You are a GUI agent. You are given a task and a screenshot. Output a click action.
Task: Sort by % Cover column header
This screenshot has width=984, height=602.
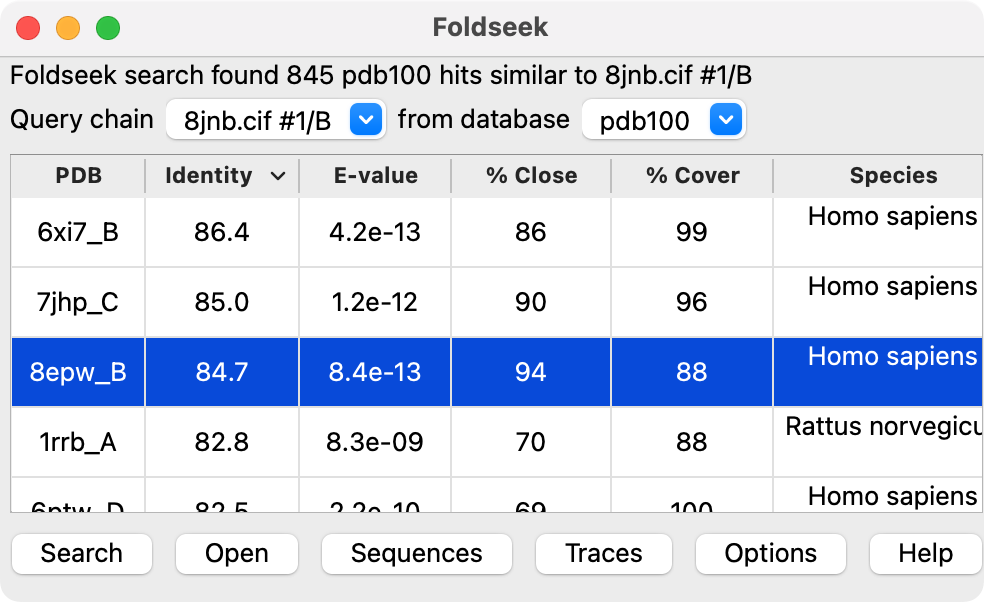(692, 176)
